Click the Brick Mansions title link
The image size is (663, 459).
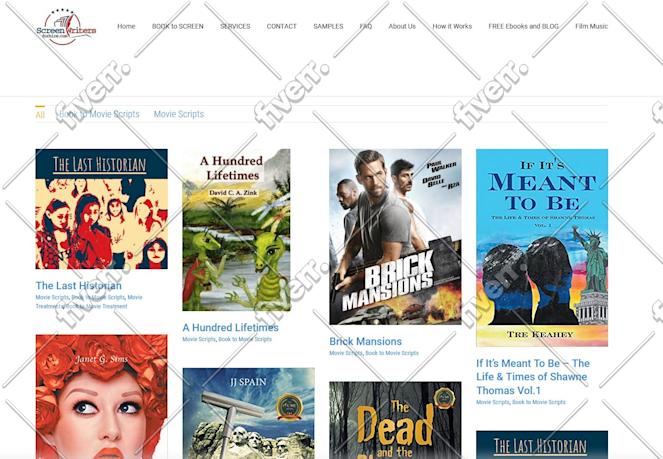click(x=366, y=342)
